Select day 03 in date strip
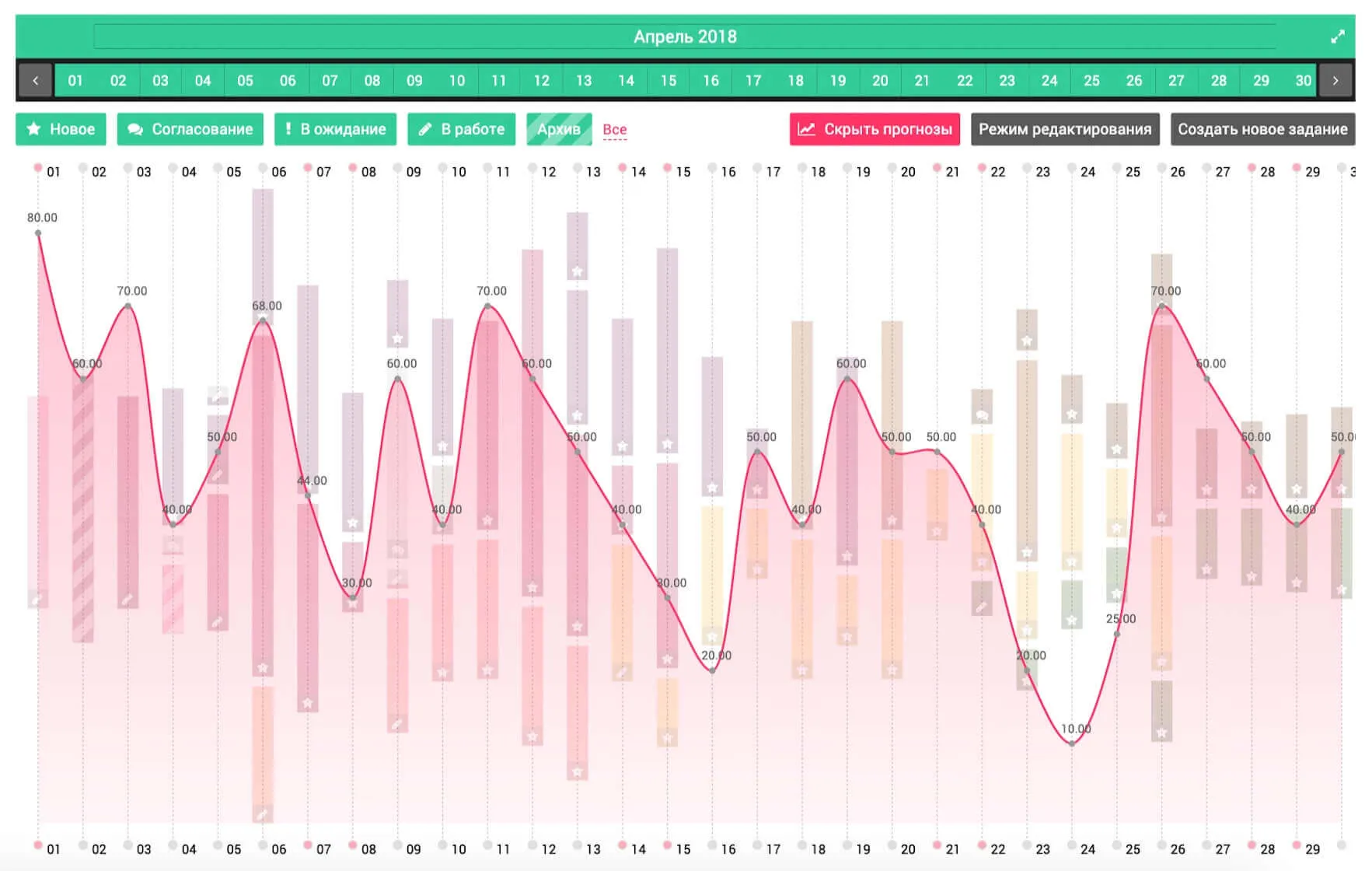 [x=160, y=80]
